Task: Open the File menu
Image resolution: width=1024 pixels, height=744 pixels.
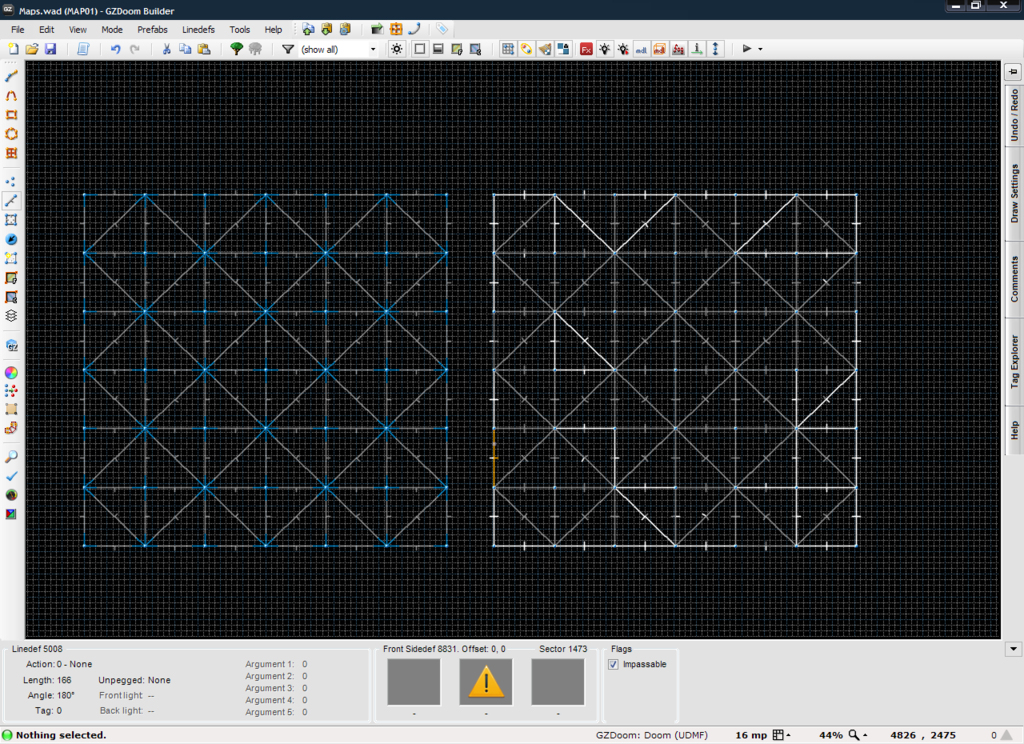Action: (x=18, y=29)
